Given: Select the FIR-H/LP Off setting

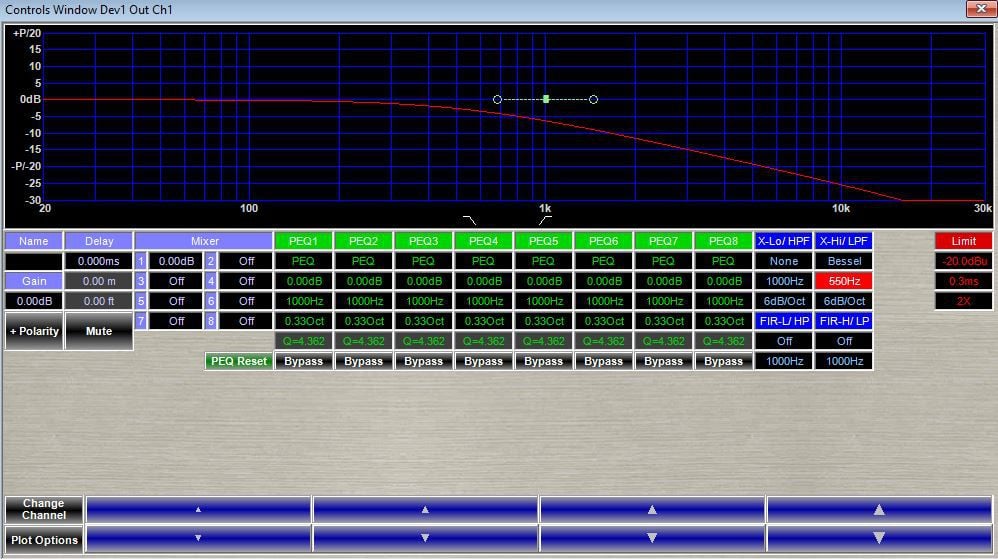Looking at the screenshot, I should [x=844, y=341].
